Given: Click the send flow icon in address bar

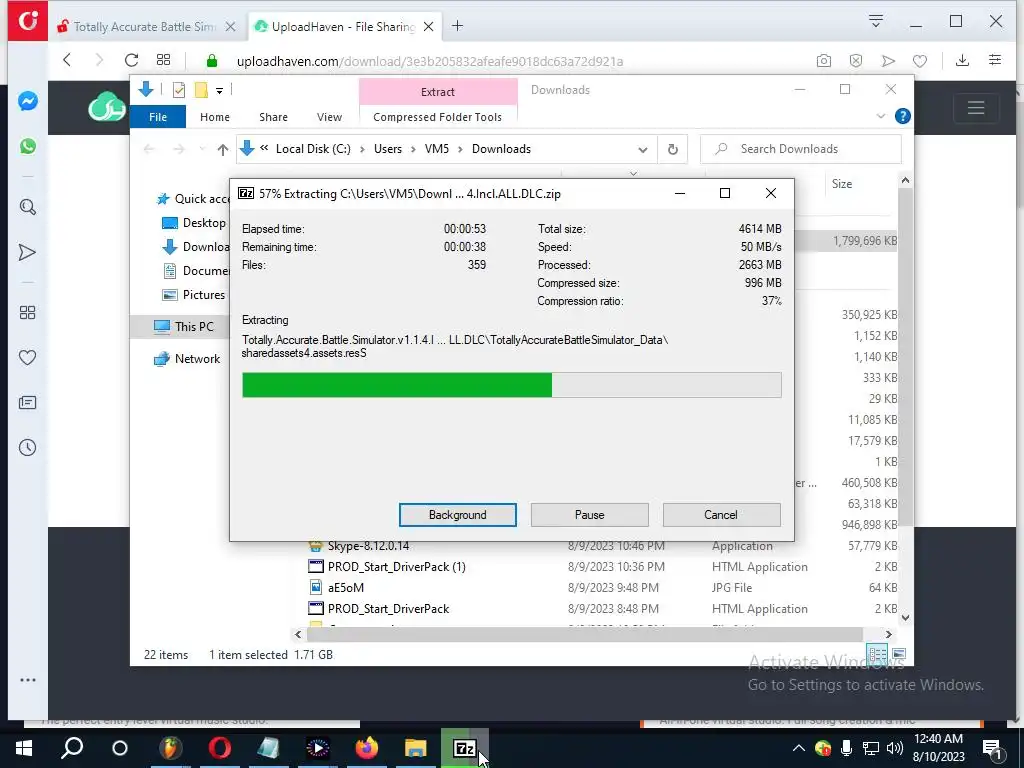Looking at the screenshot, I should [888, 61].
